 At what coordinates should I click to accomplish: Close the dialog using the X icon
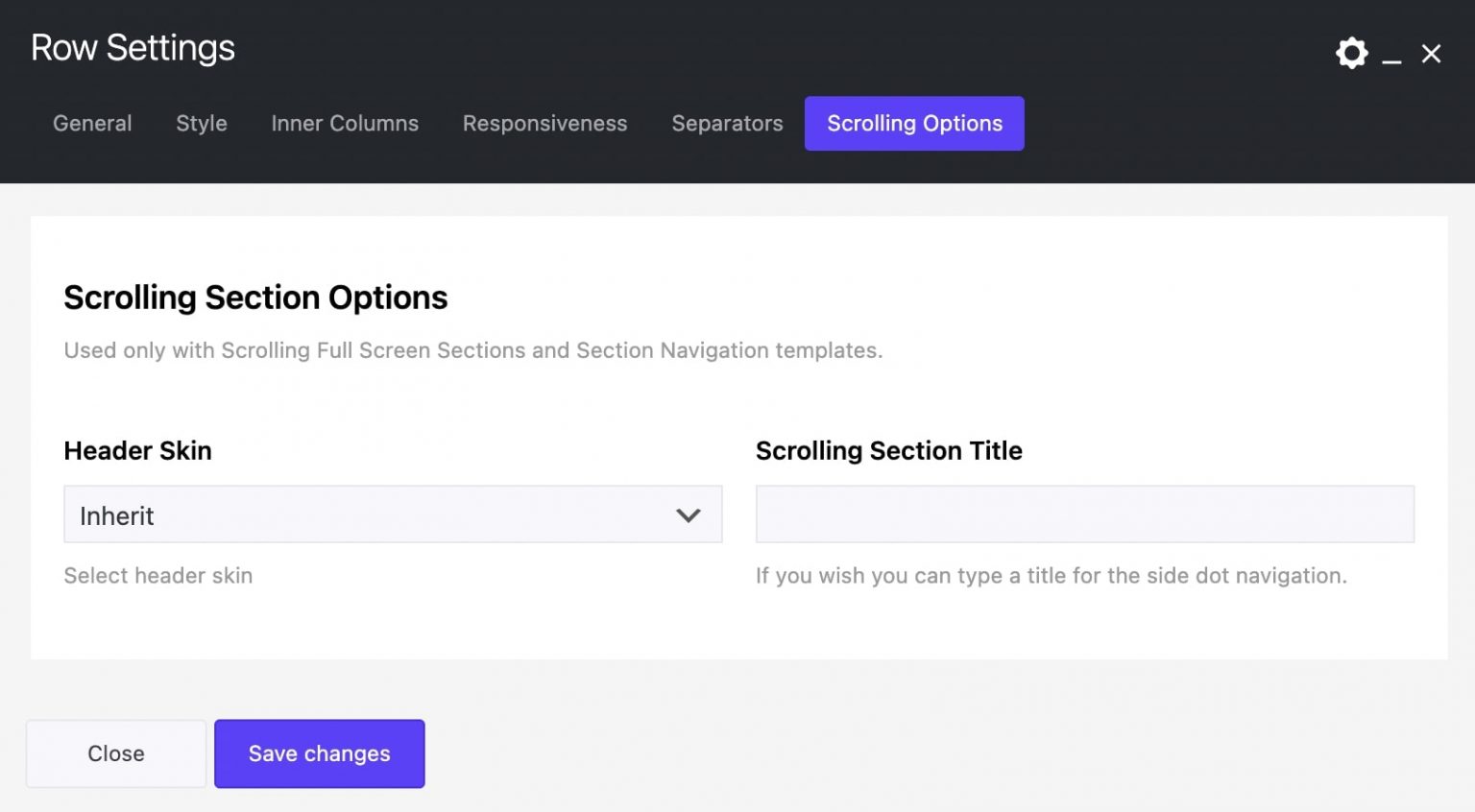[1431, 54]
